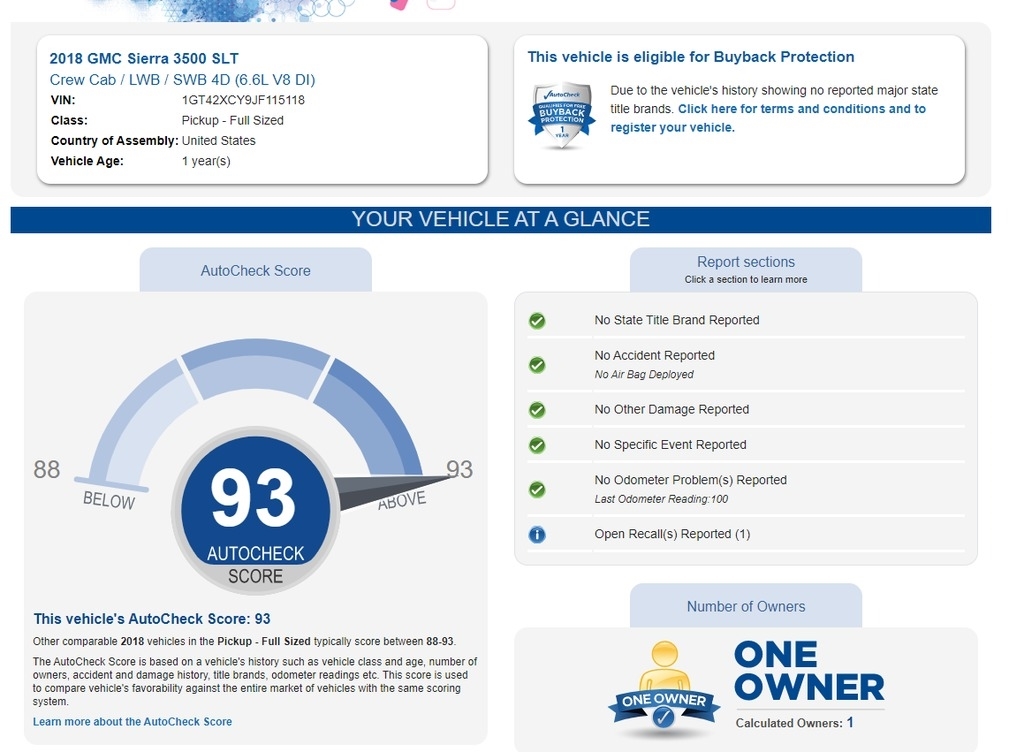
Task: Click the 2018 GMC Sierra 3500 SLT title
Action: (144, 59)
